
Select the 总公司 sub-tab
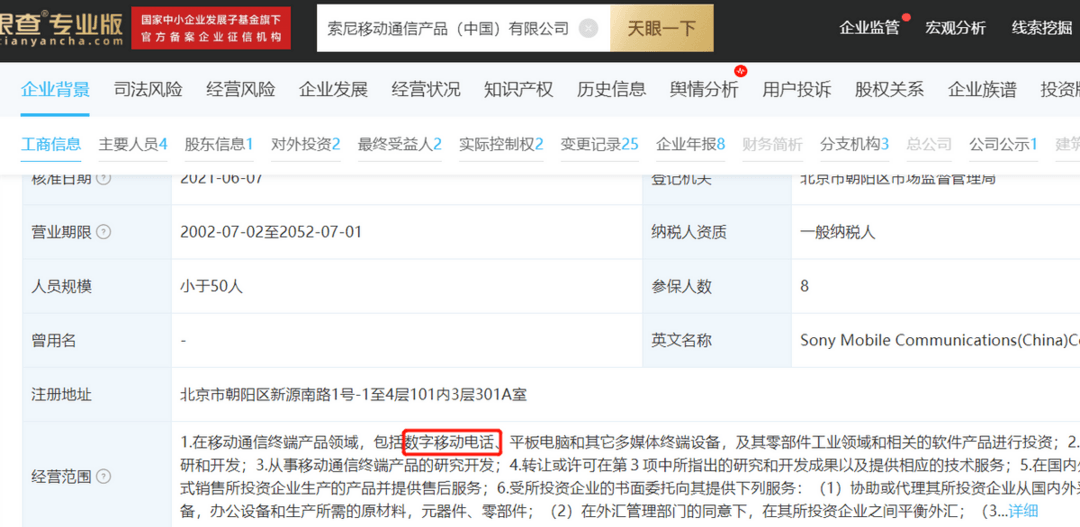tap(929, 145)
